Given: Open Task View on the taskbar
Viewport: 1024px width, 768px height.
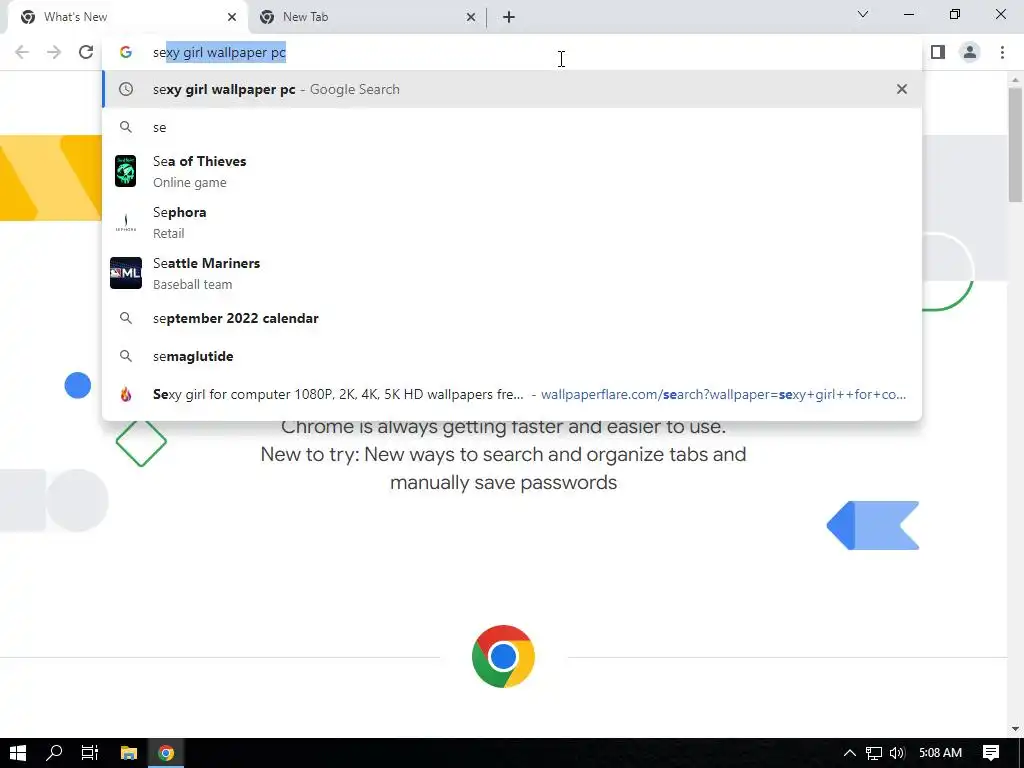Looking at the screenshot, I should [x=90, y=753].
